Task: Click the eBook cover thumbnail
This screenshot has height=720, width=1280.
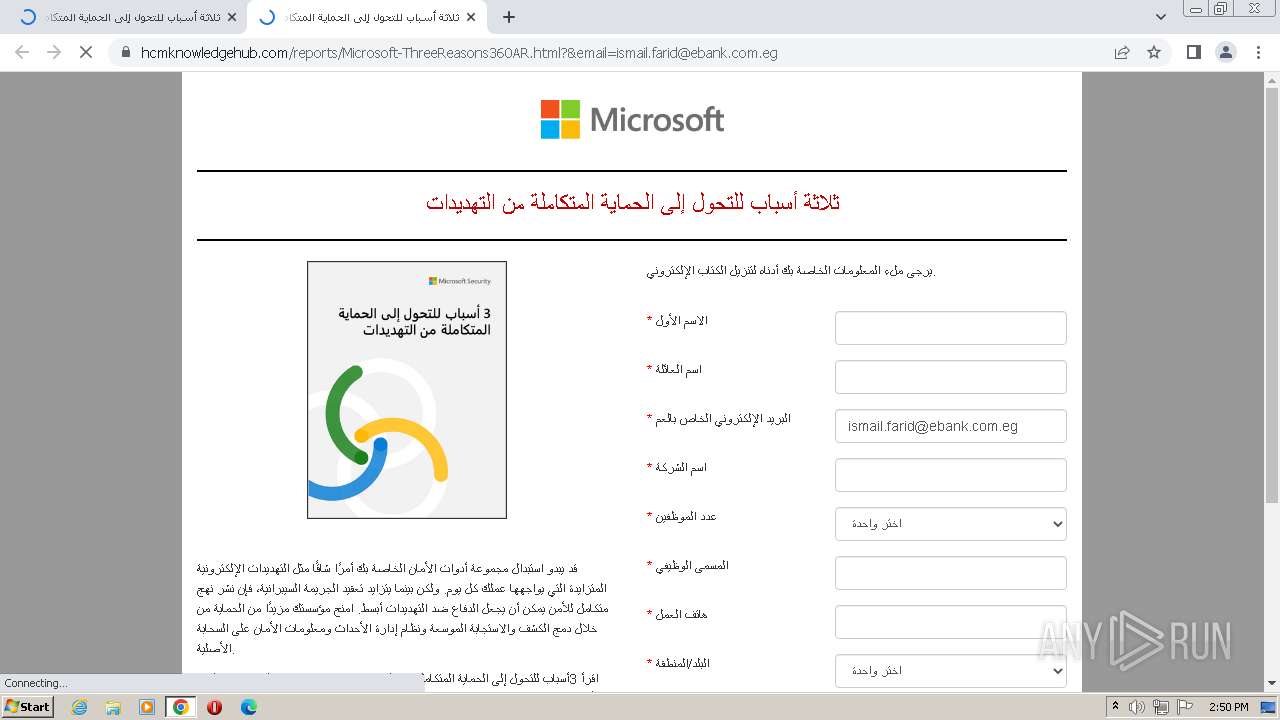Action: click(407, 390)
